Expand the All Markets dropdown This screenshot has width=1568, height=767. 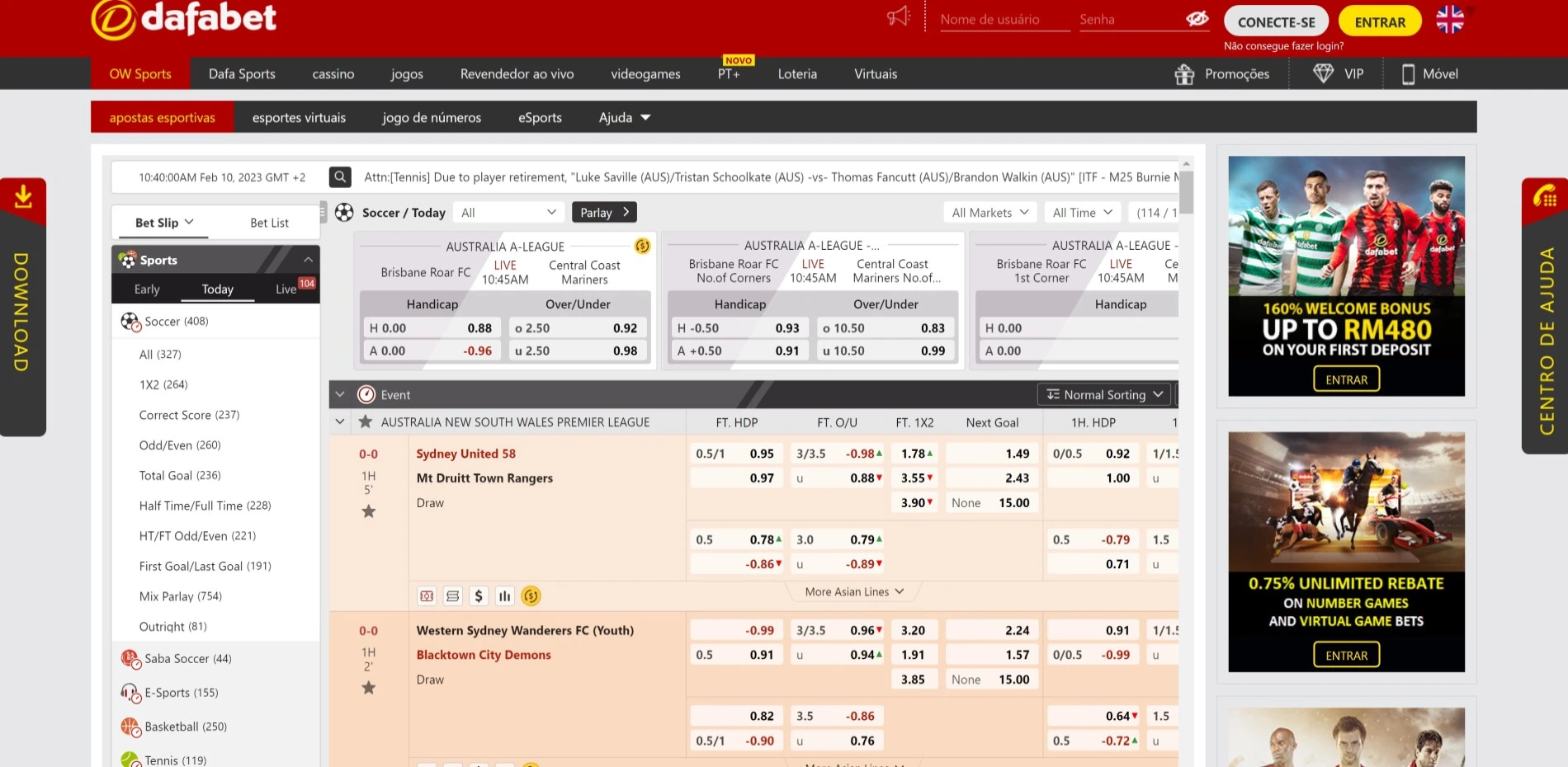(x=989, y=212)
